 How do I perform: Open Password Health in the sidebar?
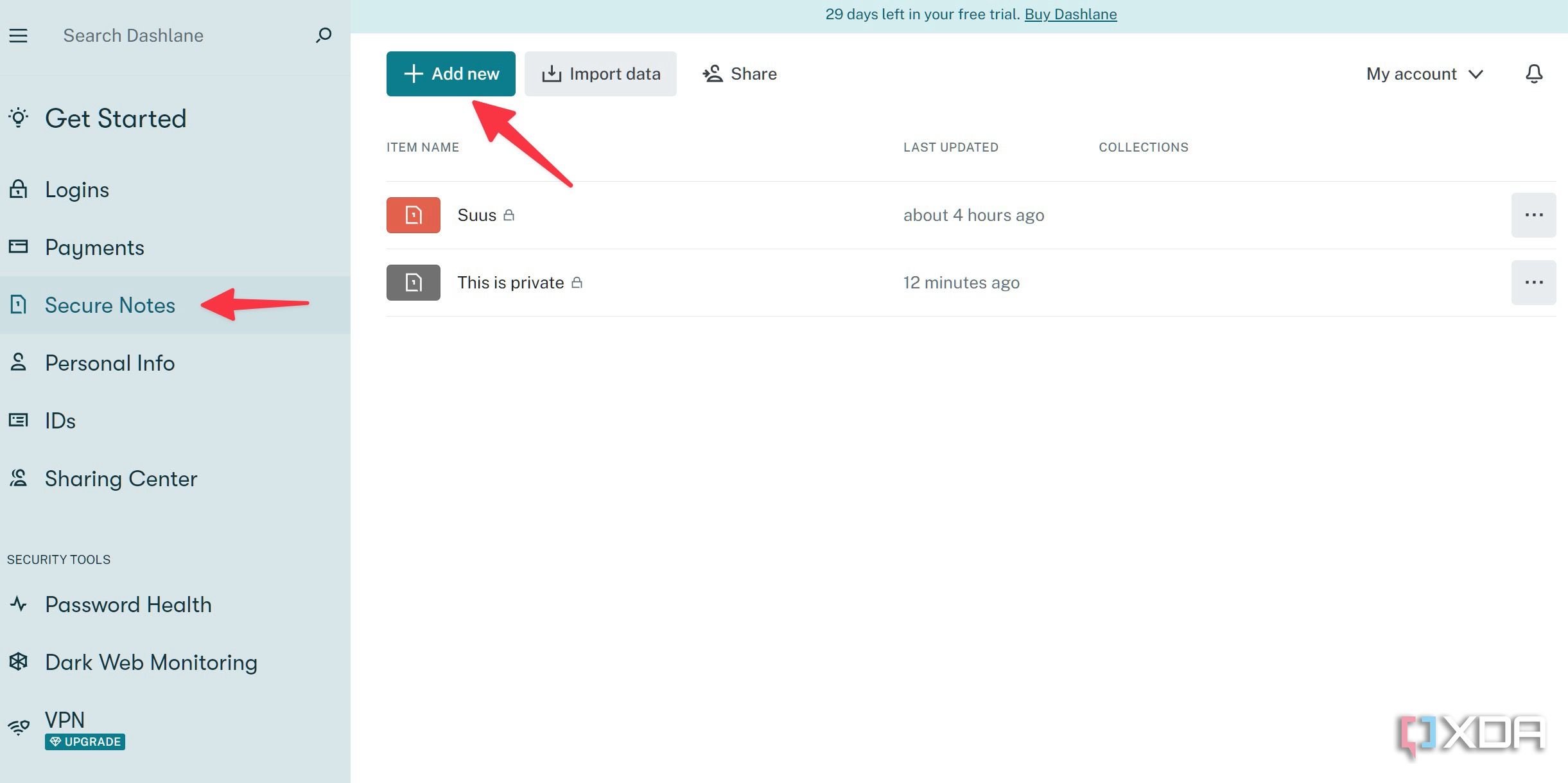tap(128, 604)
